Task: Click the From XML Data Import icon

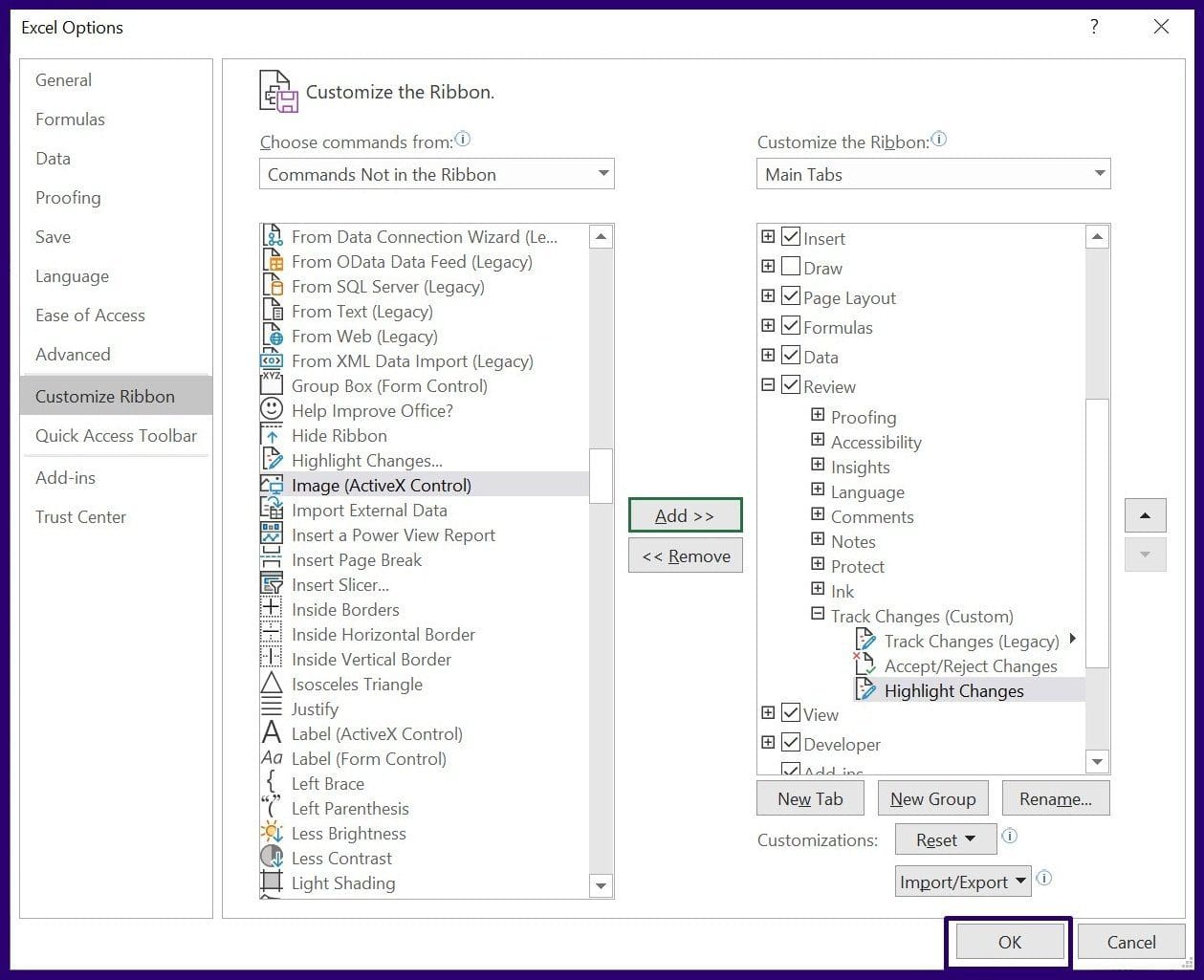Action: [272, 361]
